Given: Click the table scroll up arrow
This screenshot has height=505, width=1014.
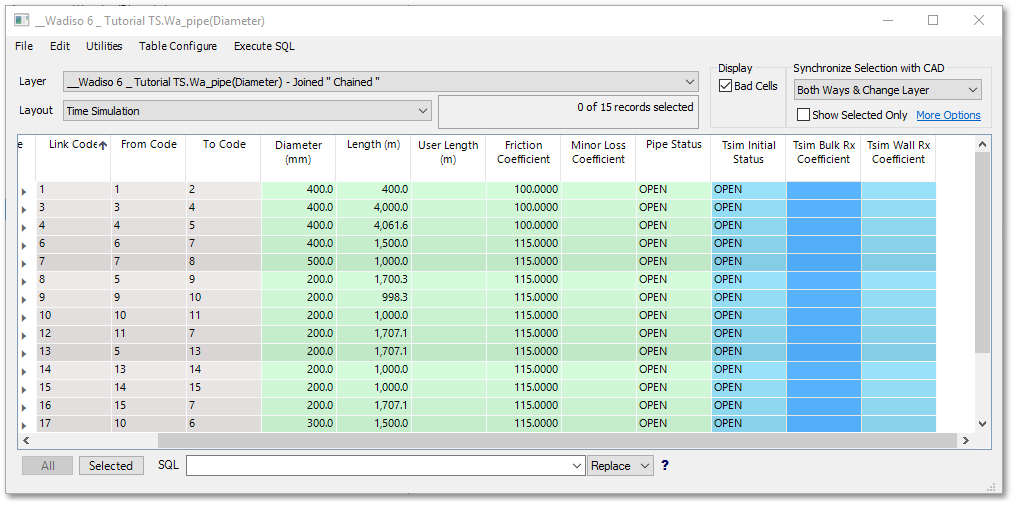Looking at the screenshot, I should click(982, 144).
